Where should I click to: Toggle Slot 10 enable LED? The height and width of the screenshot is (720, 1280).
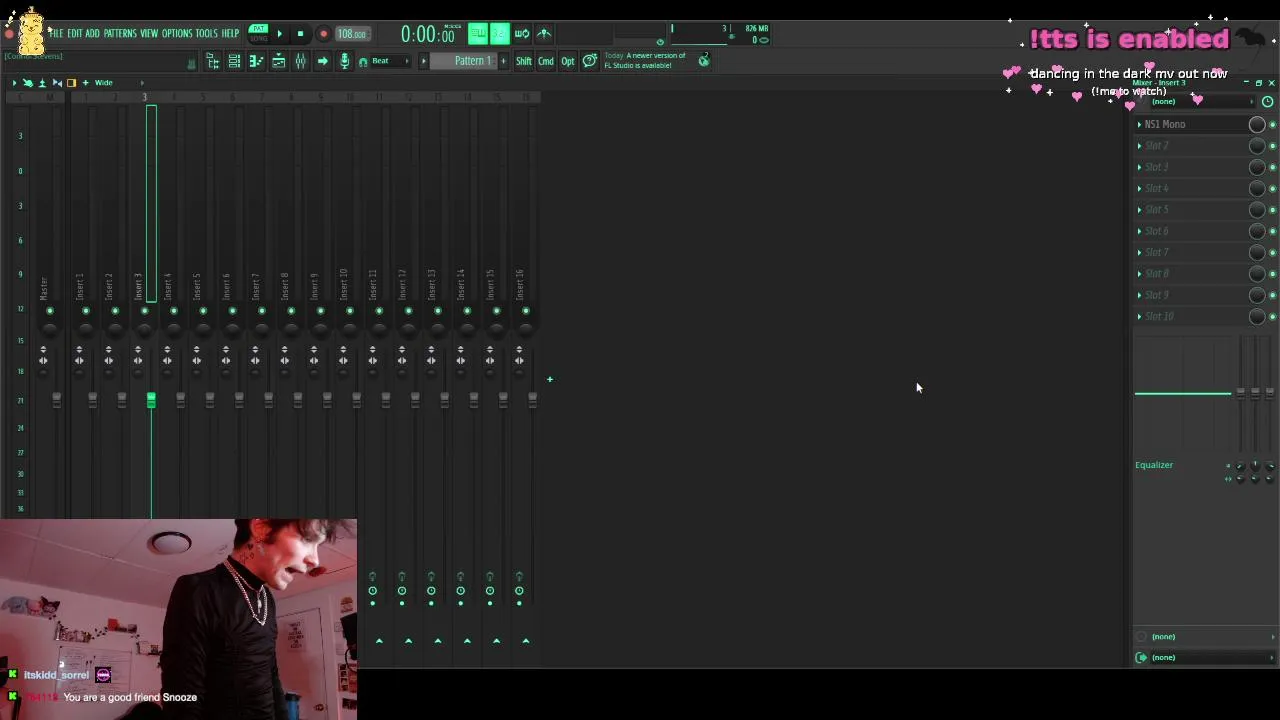1272,317
